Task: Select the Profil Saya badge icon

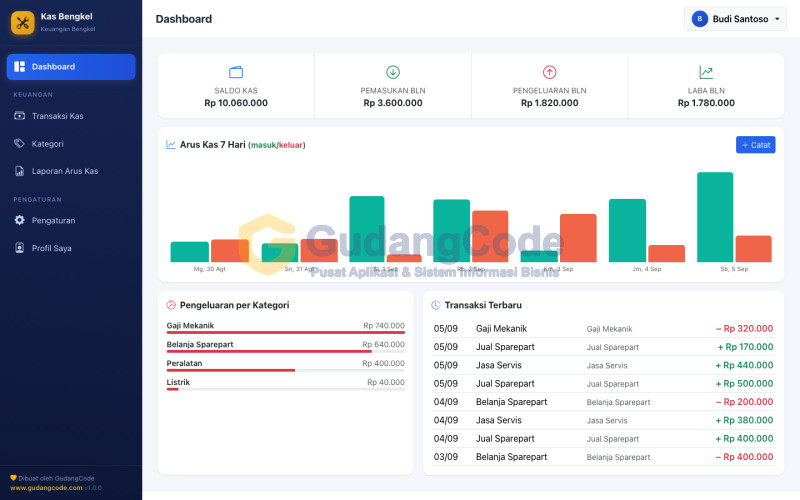Action: (19, 248)
